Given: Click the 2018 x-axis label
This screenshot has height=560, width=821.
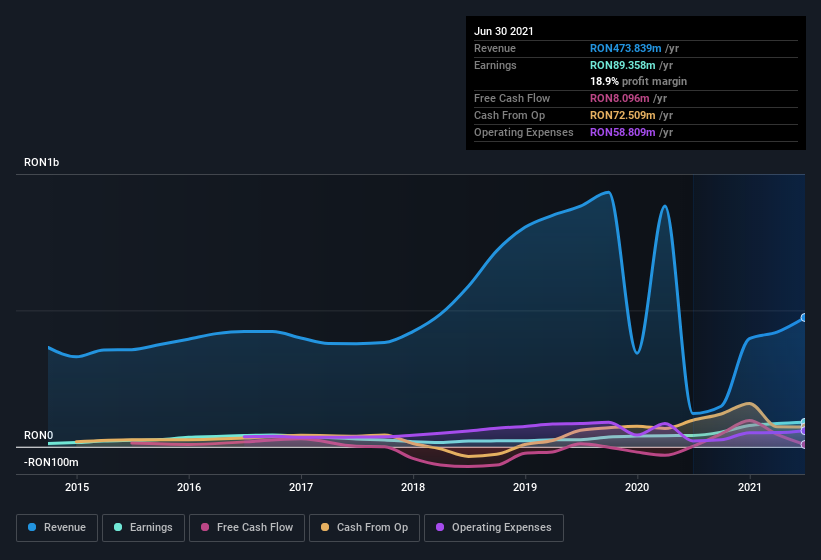Looking at the screenshot, I should [413, 487].
